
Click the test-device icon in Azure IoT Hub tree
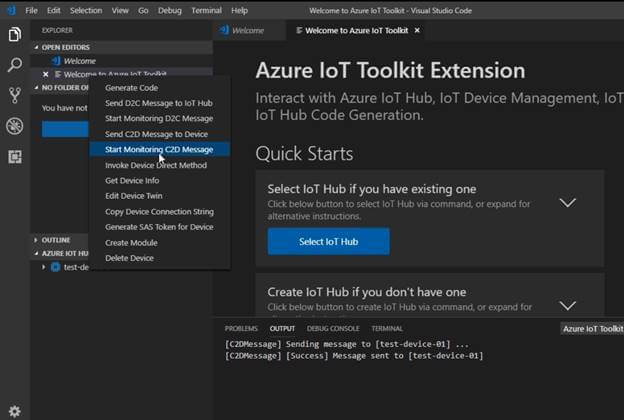55,267
